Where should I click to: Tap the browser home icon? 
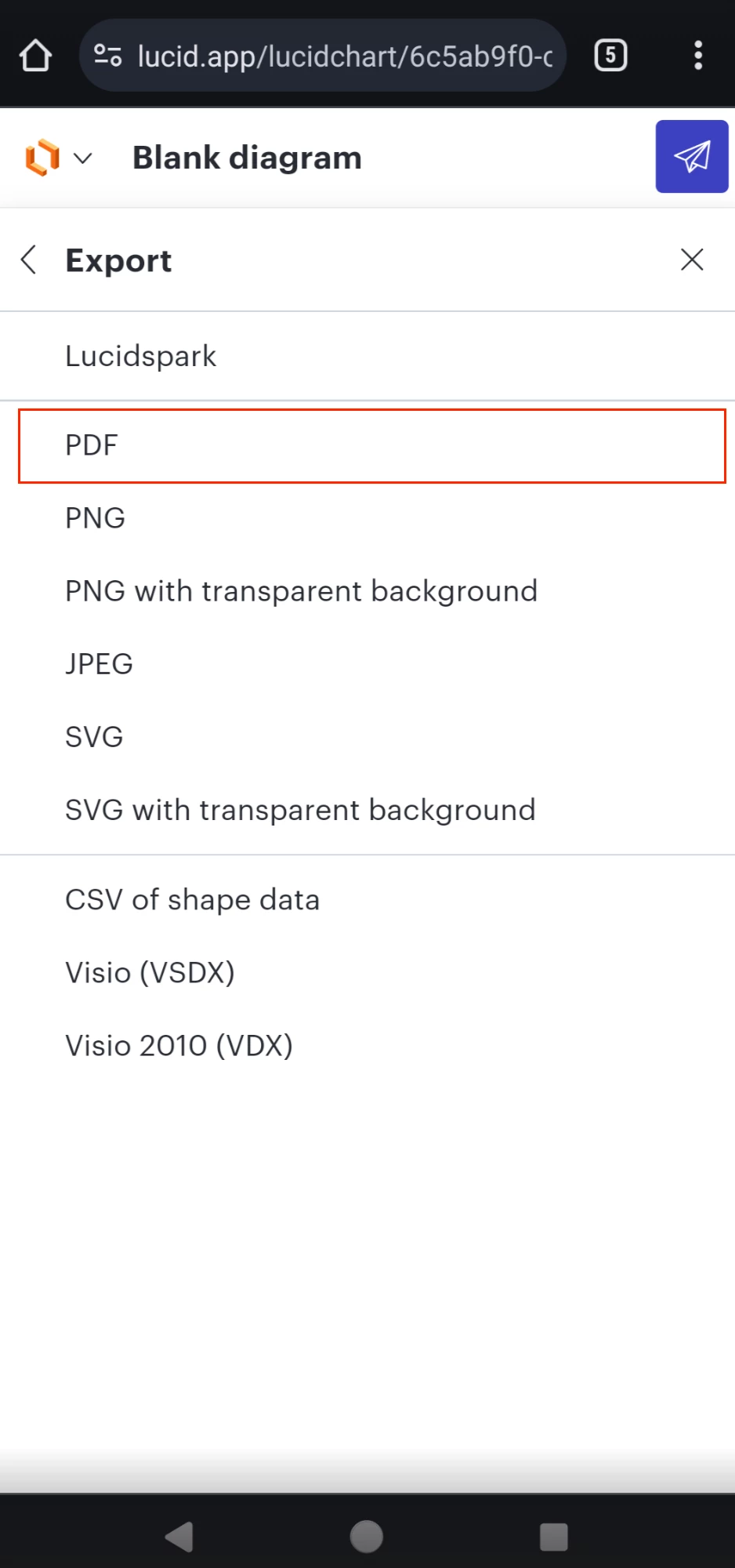[x=35, y=56]
